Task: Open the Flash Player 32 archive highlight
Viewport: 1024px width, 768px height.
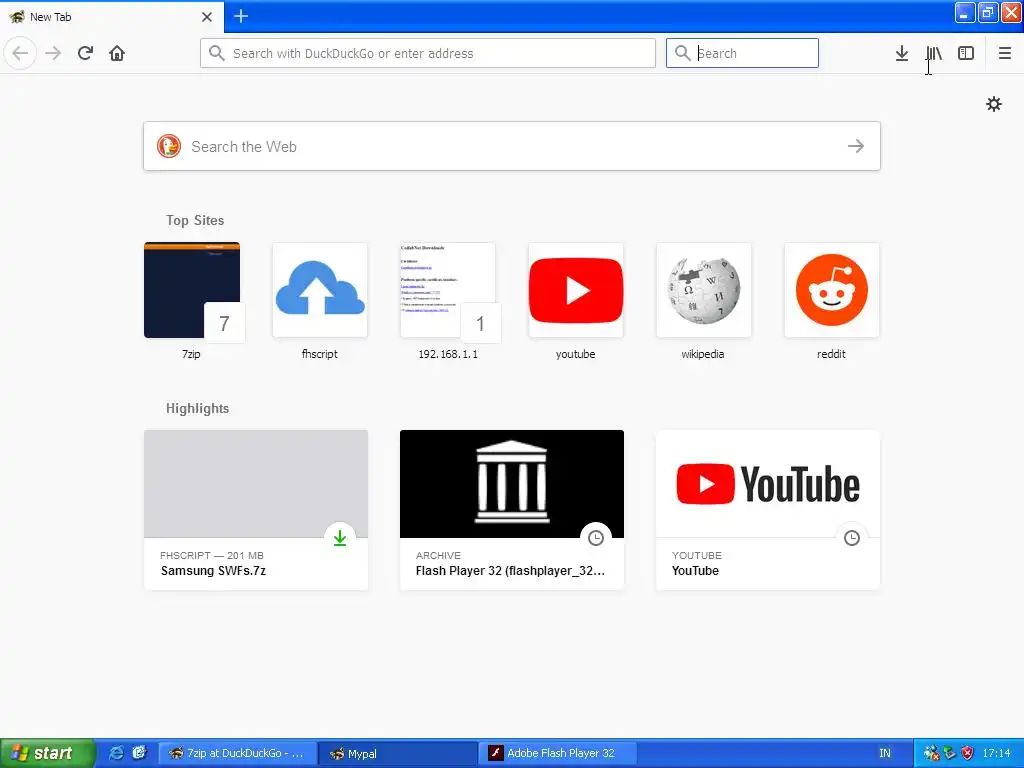Action: 511,510
